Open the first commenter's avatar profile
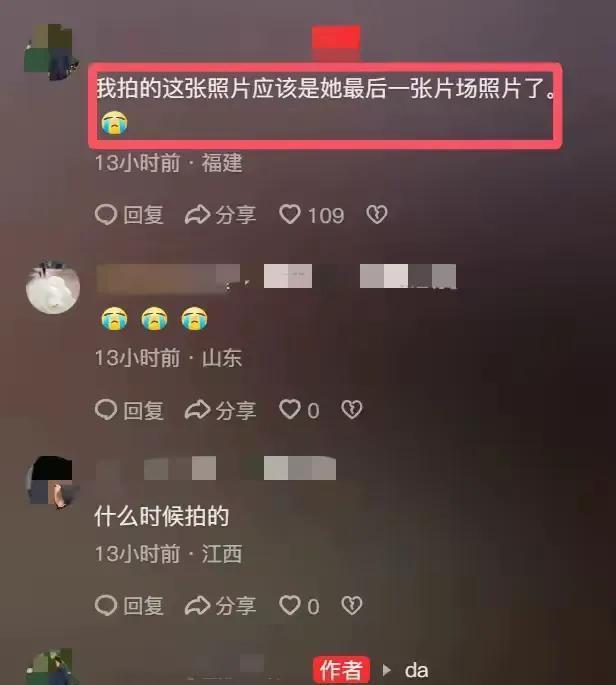Screen dimensions: 616x685 click(x=52, y=52)
